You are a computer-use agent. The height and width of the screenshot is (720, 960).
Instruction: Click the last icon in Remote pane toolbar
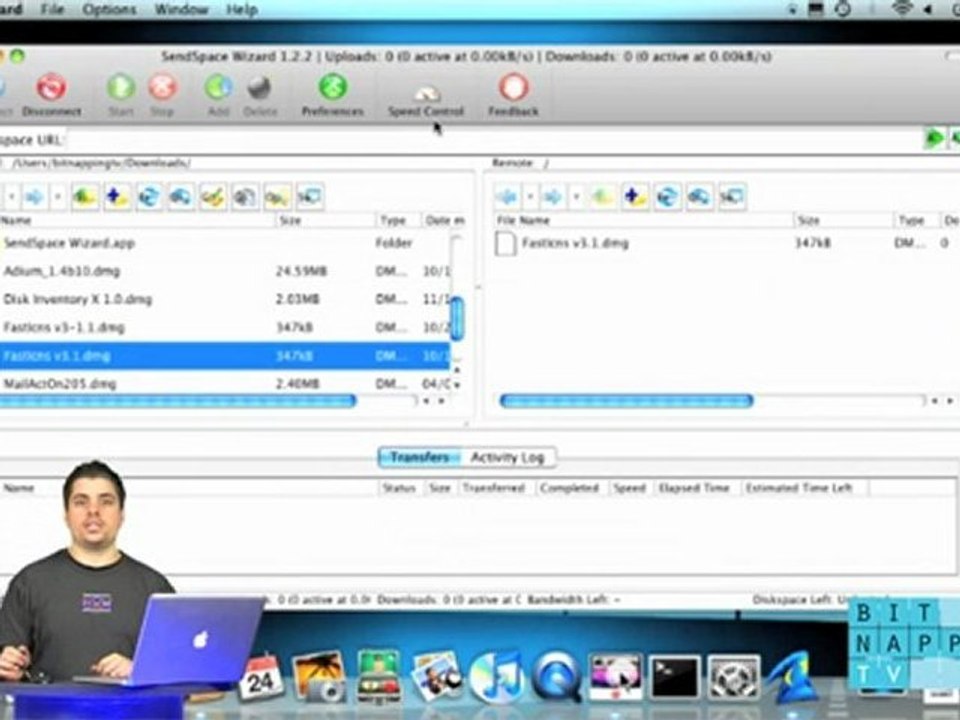732,197
